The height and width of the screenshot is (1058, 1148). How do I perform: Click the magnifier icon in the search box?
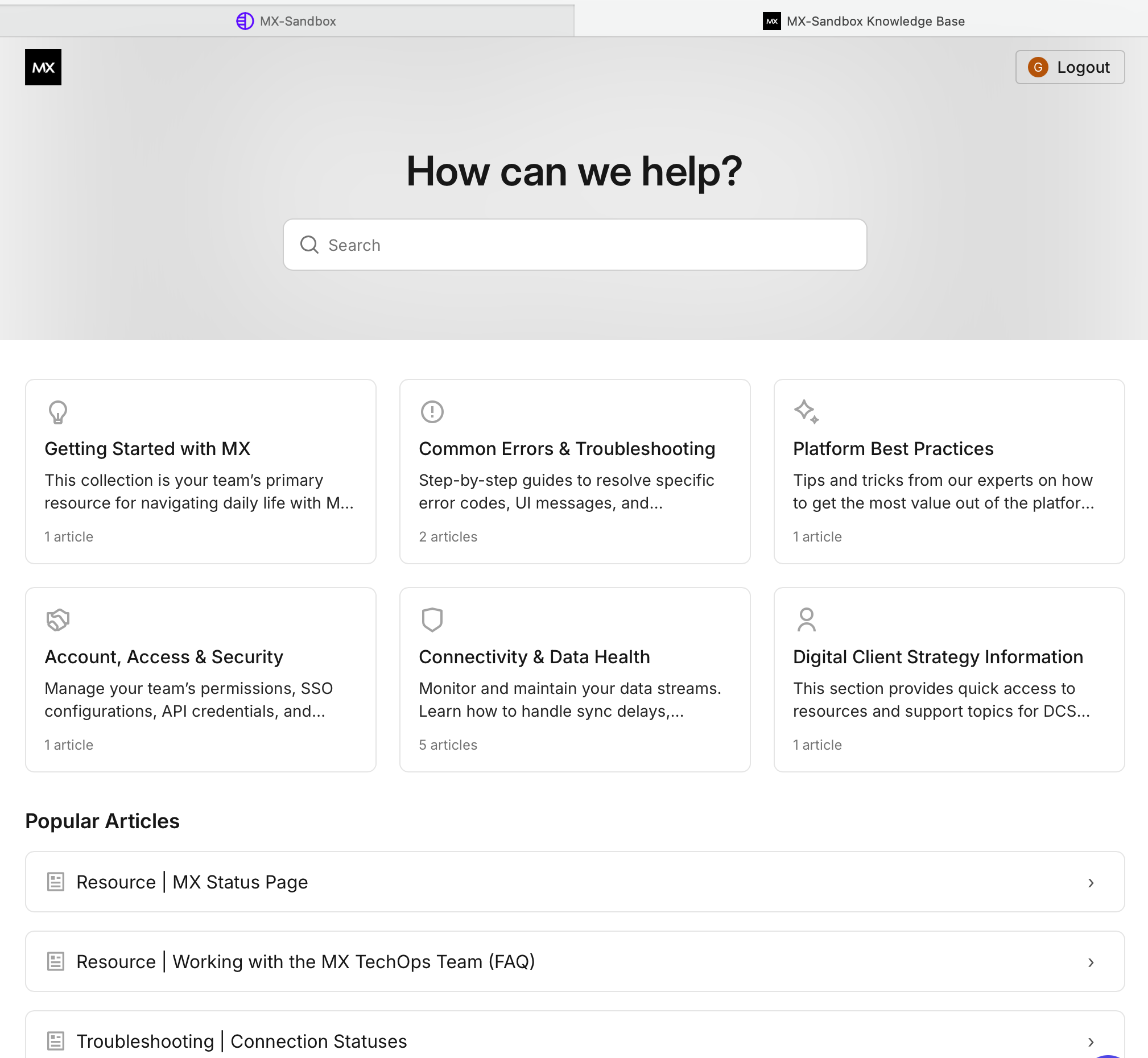(x=309, y=245)
